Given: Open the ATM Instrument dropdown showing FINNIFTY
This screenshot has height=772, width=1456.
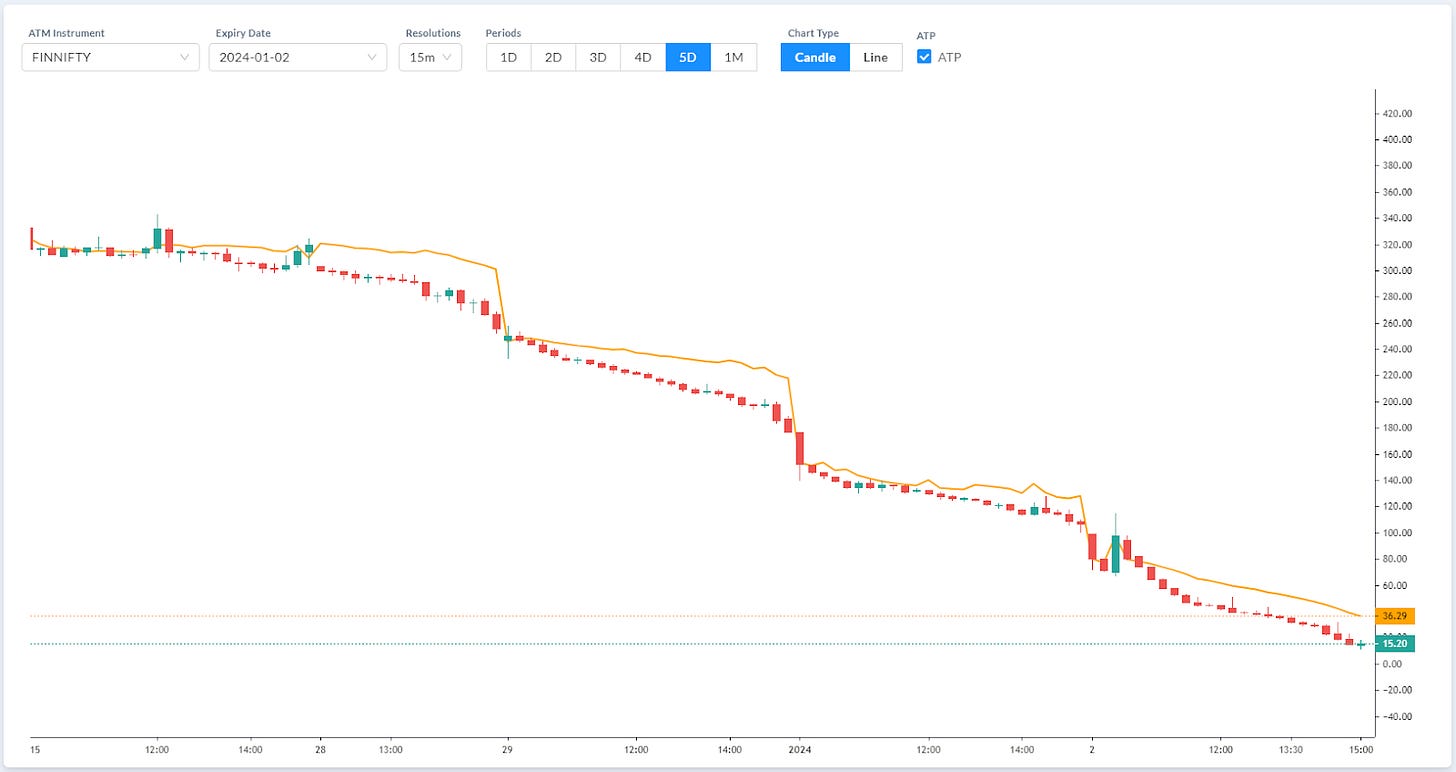Looking at the screenshot, I should (109, 57).
